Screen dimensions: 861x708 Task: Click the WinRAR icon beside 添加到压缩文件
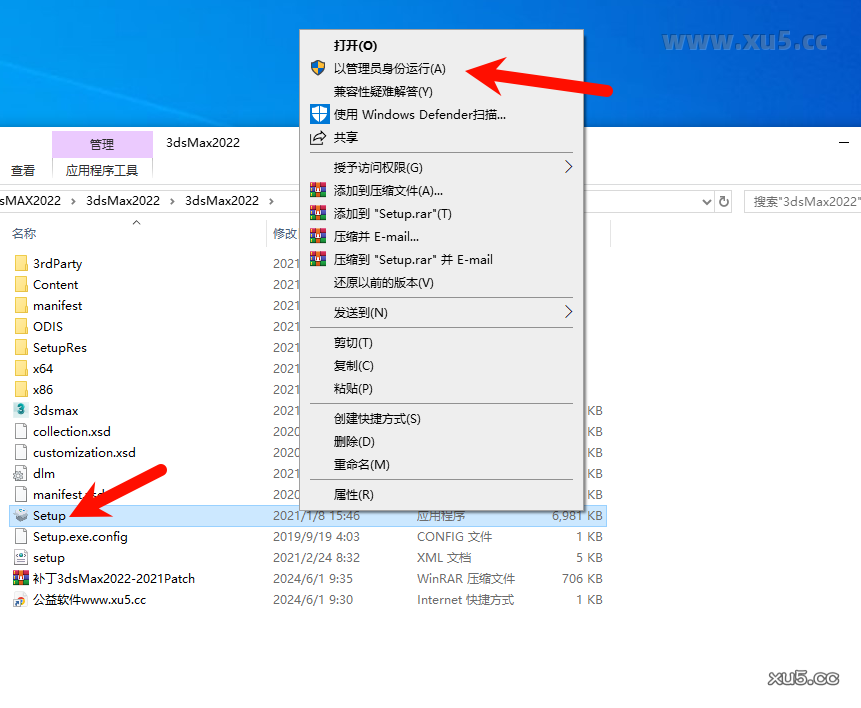pyautogui.click(x=319, y=190)
